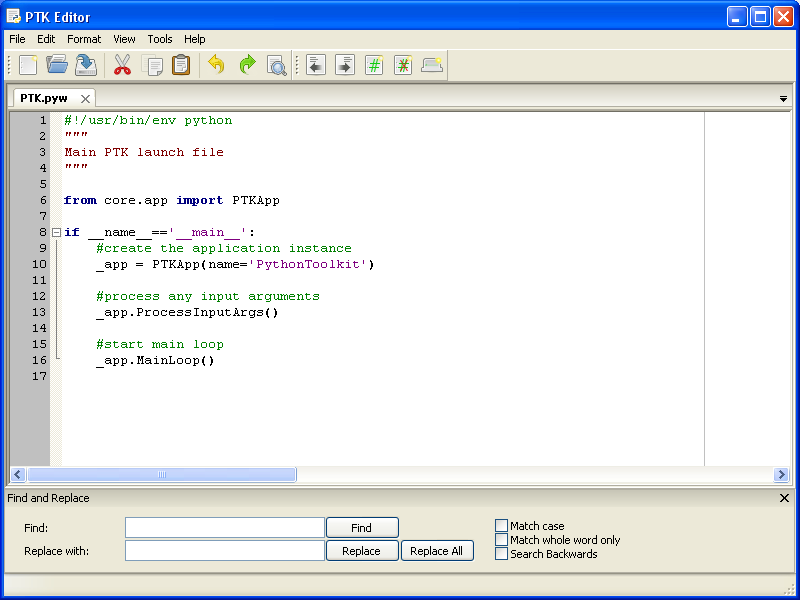Open the tab list dropdown arrow
Viewport: 800px width, 600px height.
783,99
